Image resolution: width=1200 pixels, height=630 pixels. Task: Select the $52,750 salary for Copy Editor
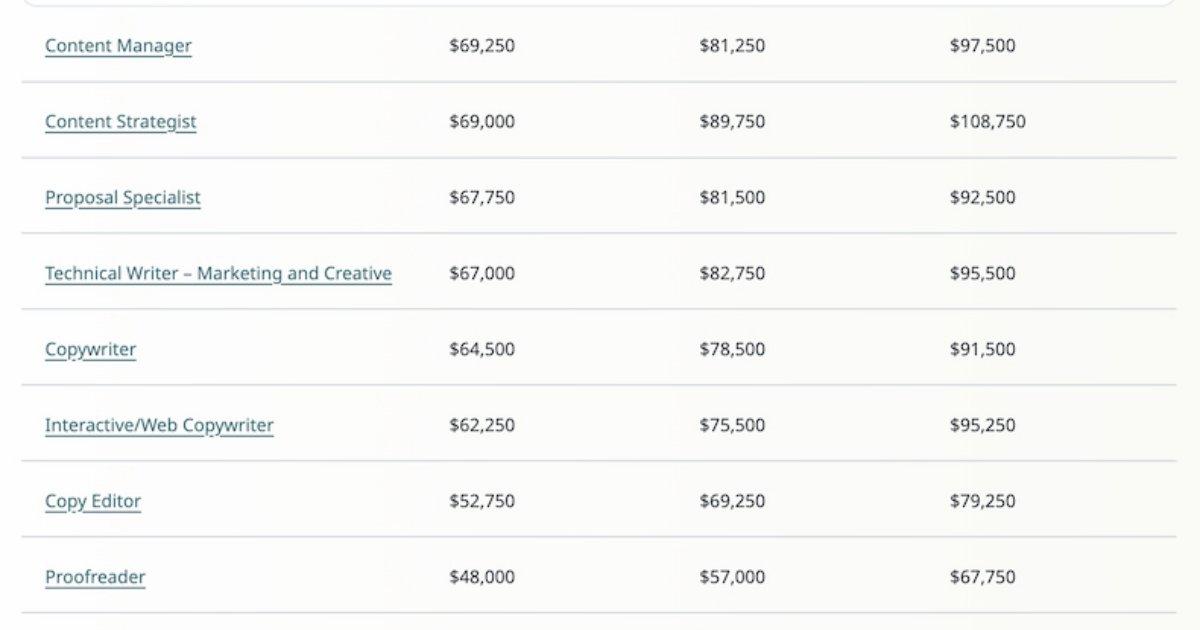point(482,501)
